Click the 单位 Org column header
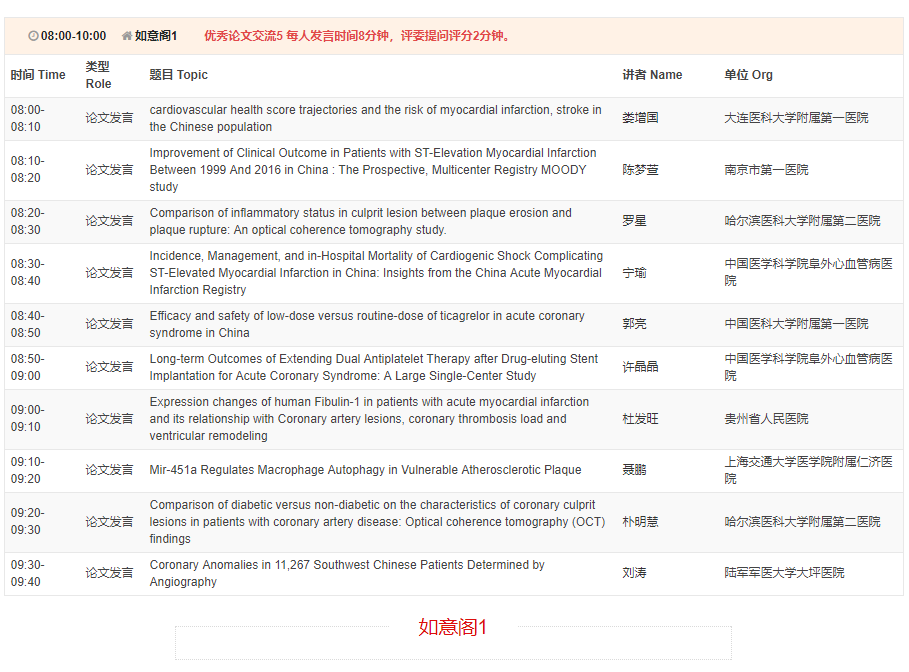The width and height of the screenshot is (909, 672). tap(748, 75)
